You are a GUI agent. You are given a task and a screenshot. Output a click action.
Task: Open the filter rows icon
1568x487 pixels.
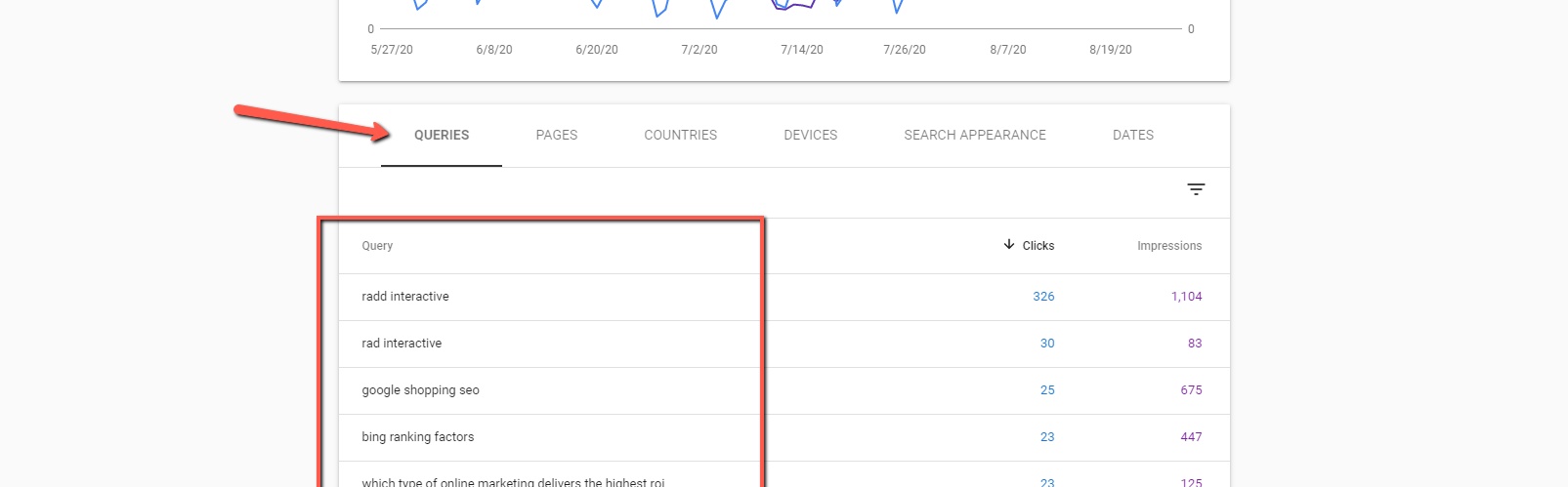pyautogui.click(x=1196, y=189)
